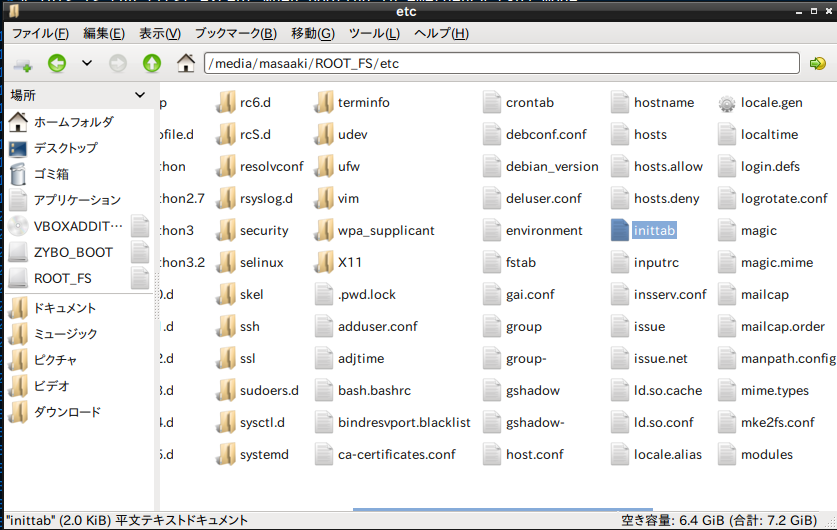Click the free space status bar text
The height and width of the screenshot is (530, 837).
point(719,520)
